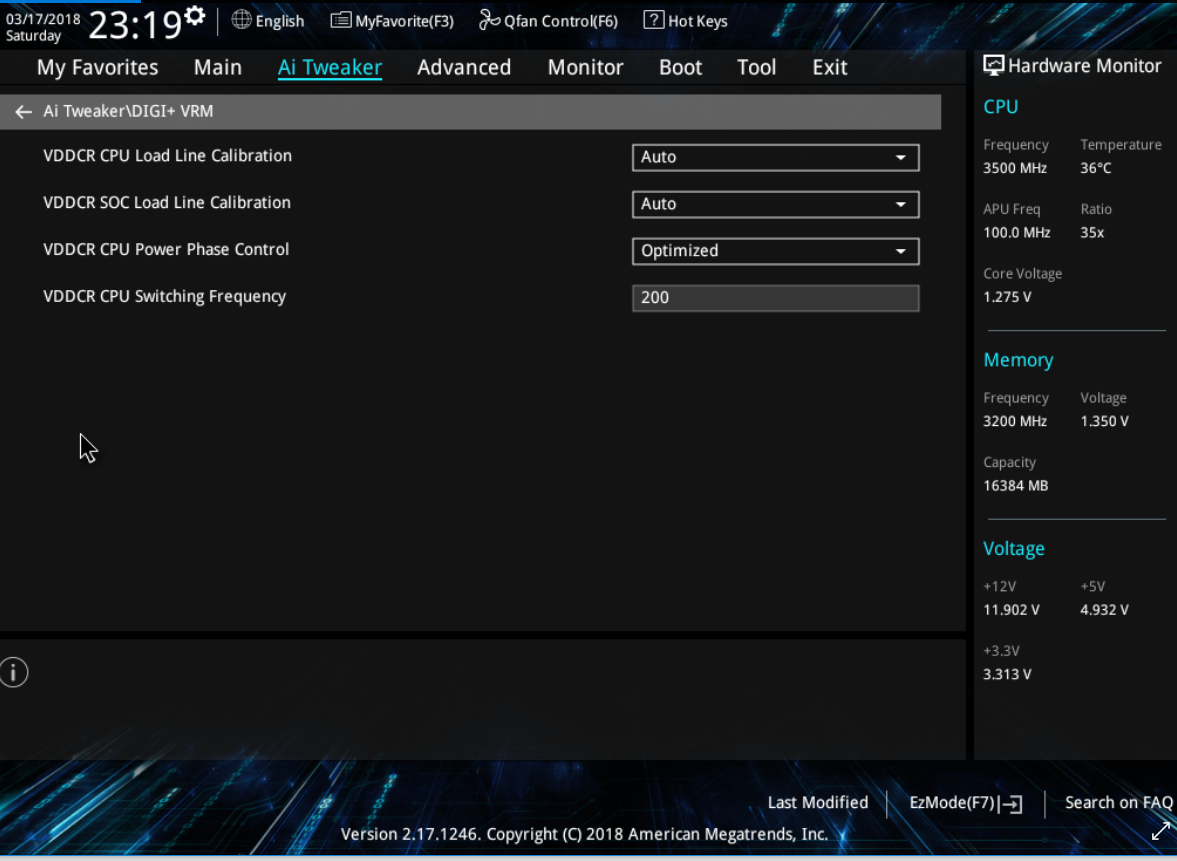The width and height of the screenshot is (1177, 861).
Task: Click the 1.350 V memory voltage value
Action: coord(1104,421)
